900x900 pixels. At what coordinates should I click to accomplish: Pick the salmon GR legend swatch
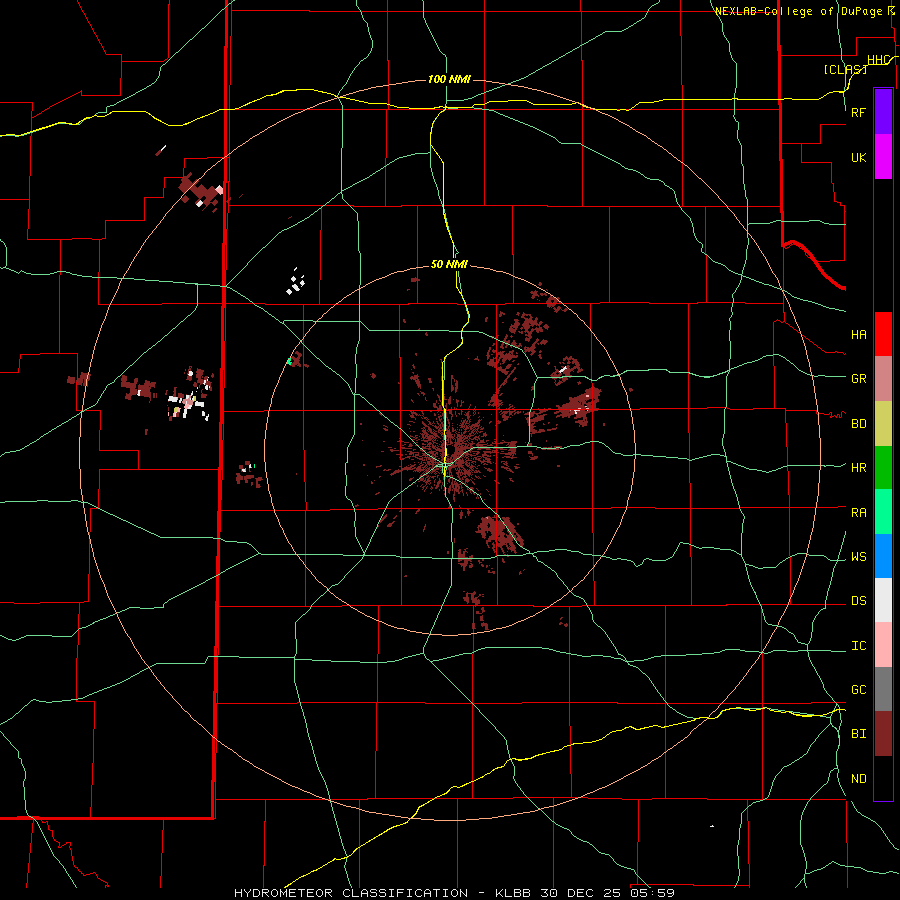click(x=883, y=379)
